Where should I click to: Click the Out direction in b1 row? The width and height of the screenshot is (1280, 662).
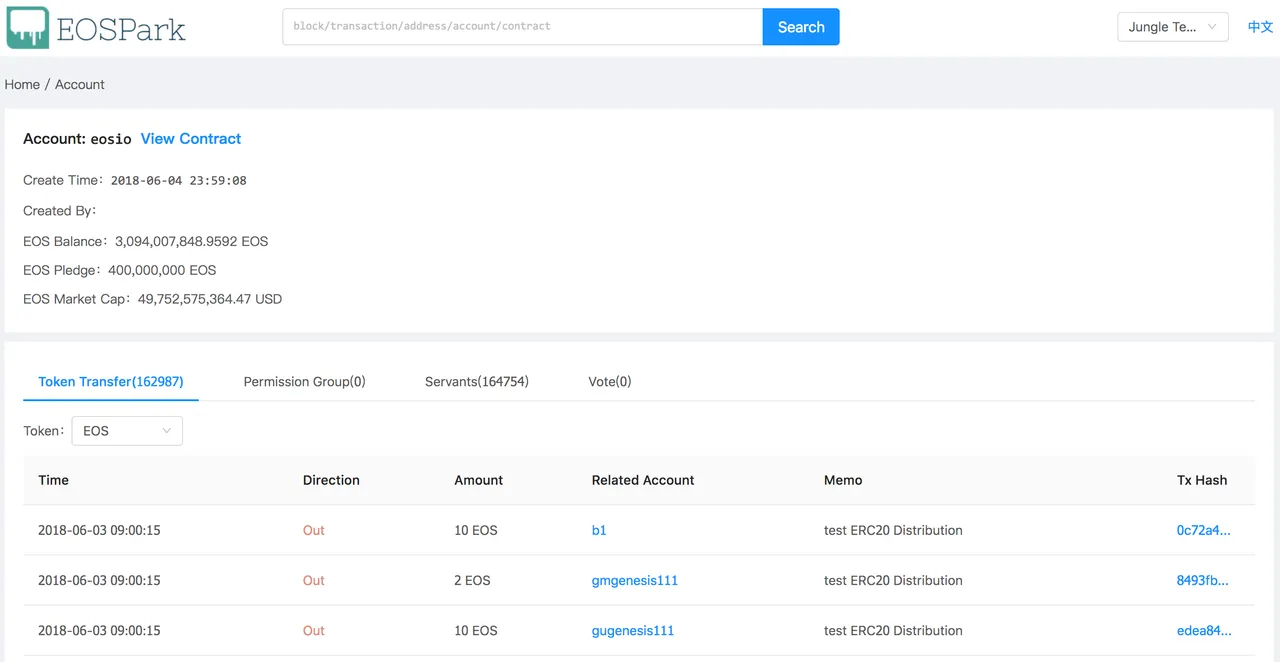point(314,531)
